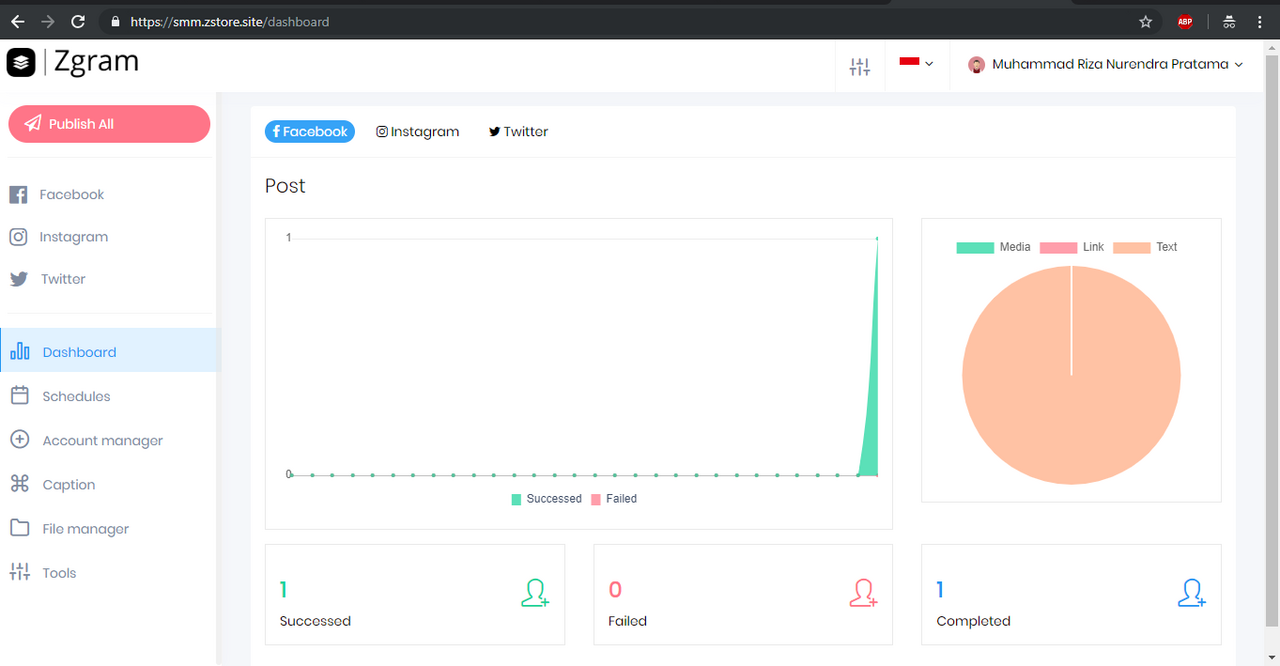This screenshot has height=666, width=1280.
Task: Switch to the Instagram stats tab
Action: [x=418, y=131]
